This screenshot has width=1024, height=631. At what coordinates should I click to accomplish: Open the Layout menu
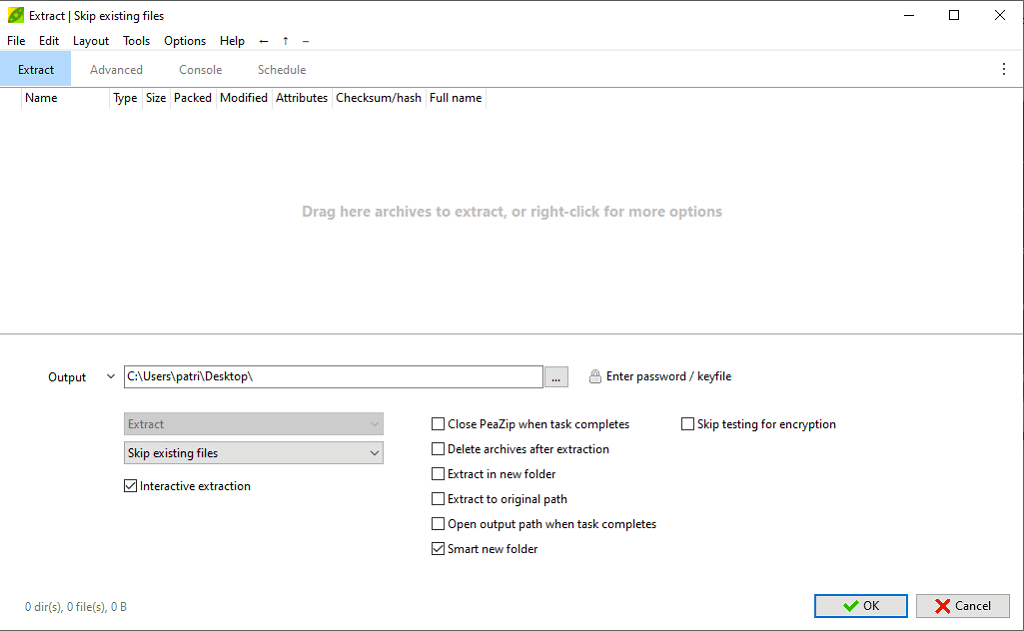[91, 40]
